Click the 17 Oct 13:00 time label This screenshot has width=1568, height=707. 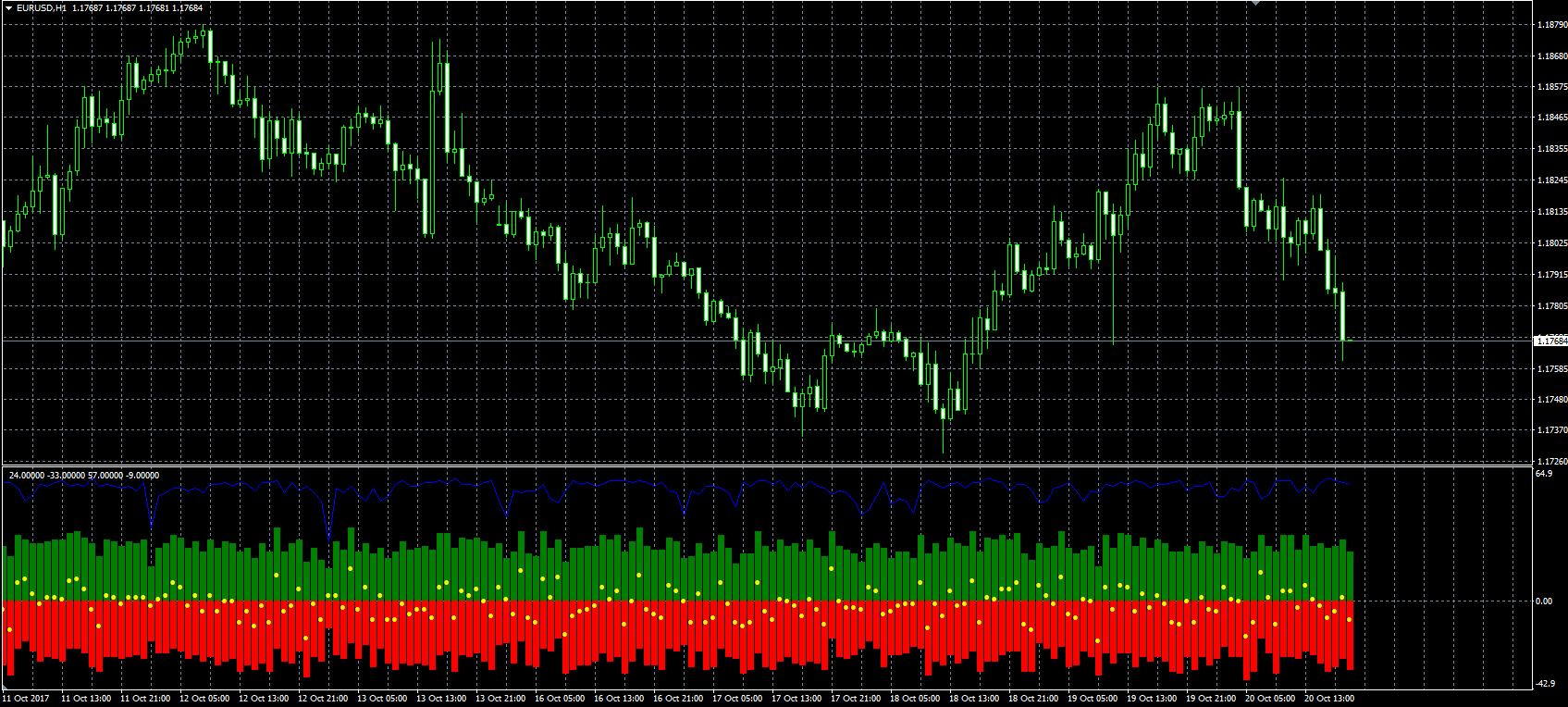point(796,699)
